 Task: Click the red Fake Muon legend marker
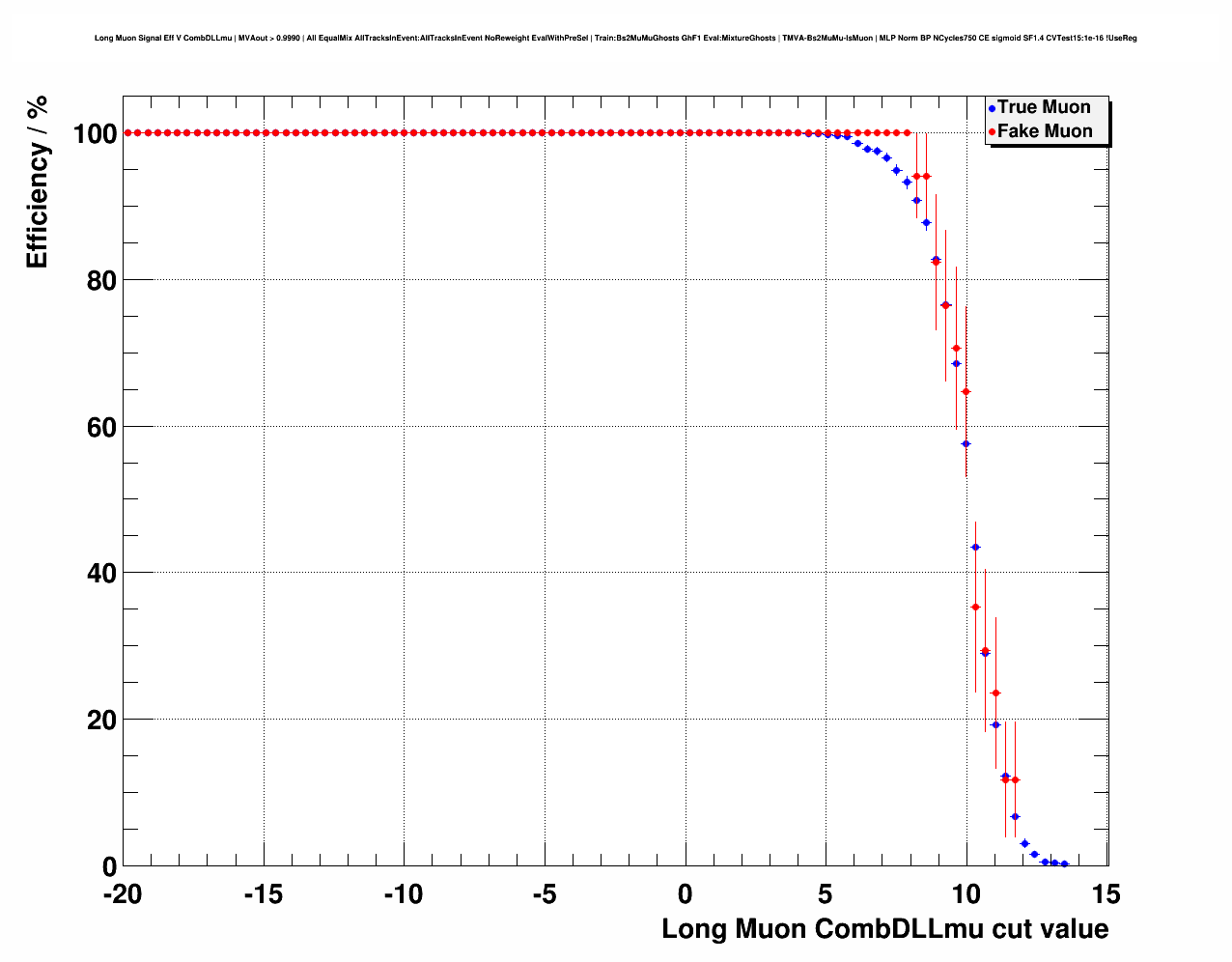(992, 132)
